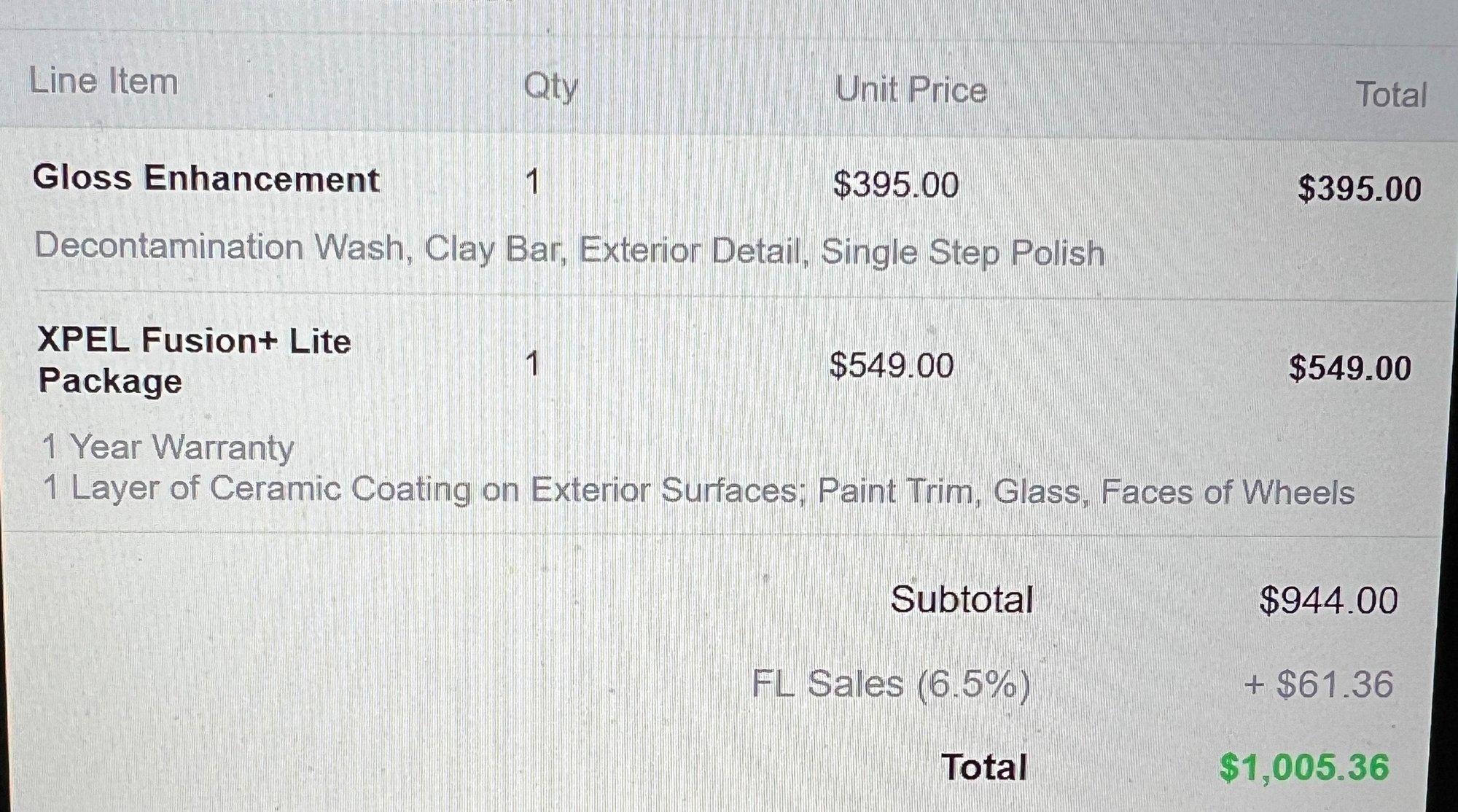Click the Gloss Enhancement quantity value
1458x812 pixels.
pos(533,181)
